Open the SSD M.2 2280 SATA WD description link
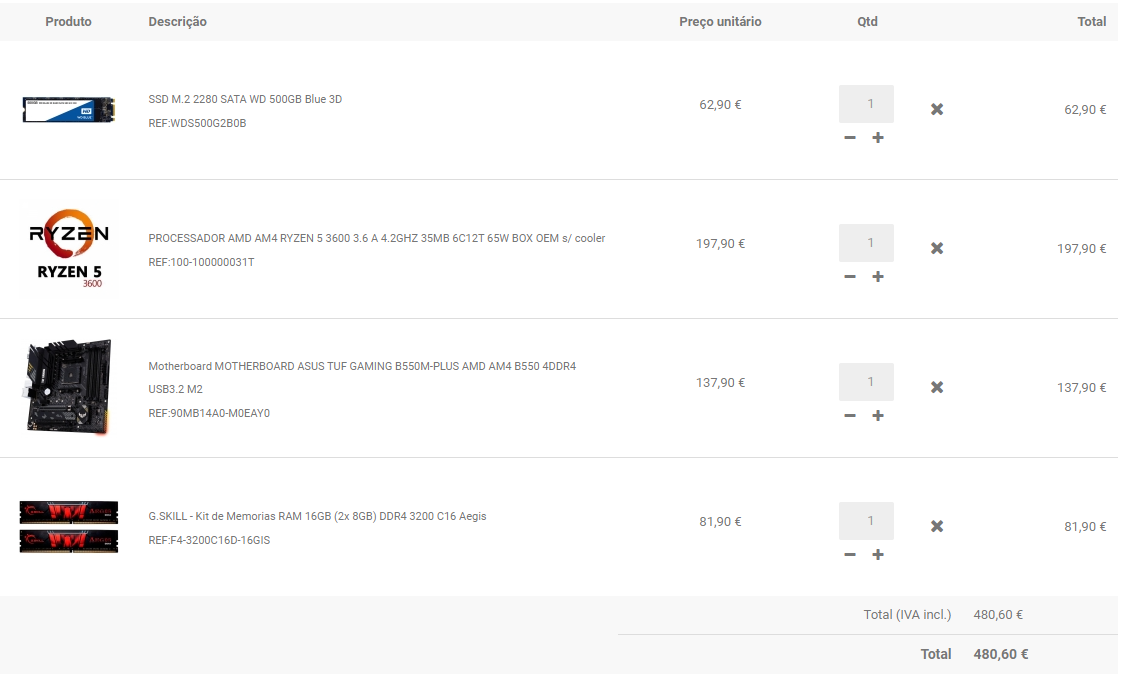 245,99
